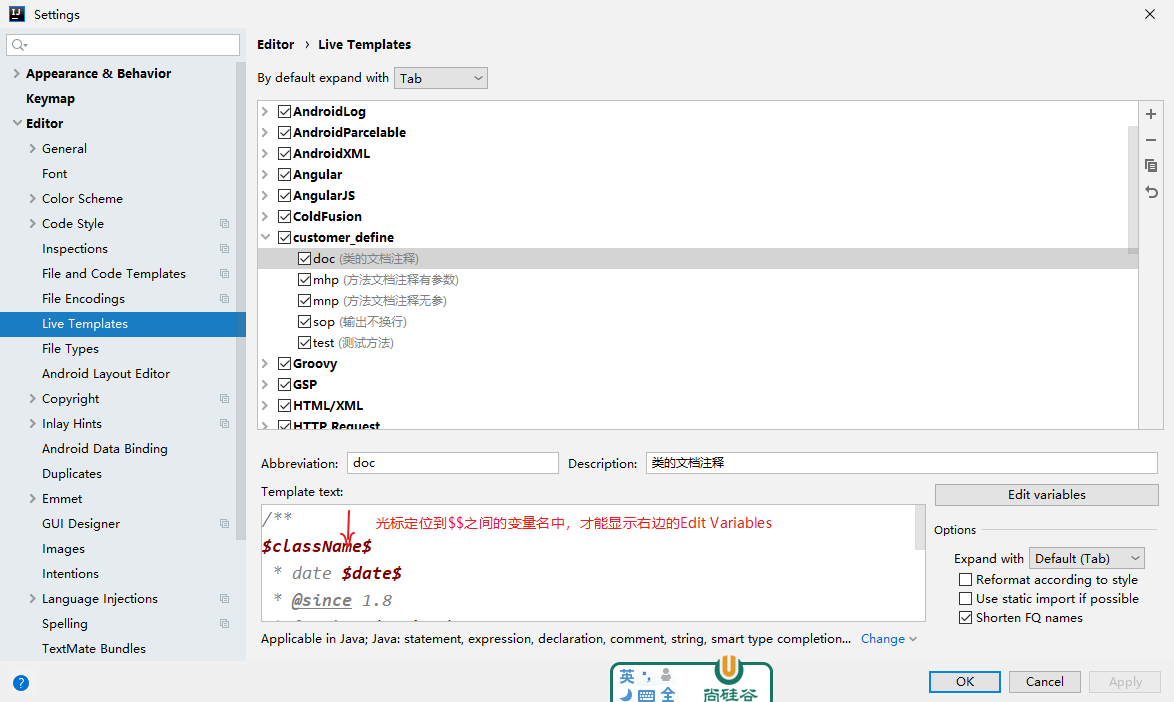The image size is (1174, 702).
Task: Click the search magnifier icon in settings
Action: click(x=19, y=45)
